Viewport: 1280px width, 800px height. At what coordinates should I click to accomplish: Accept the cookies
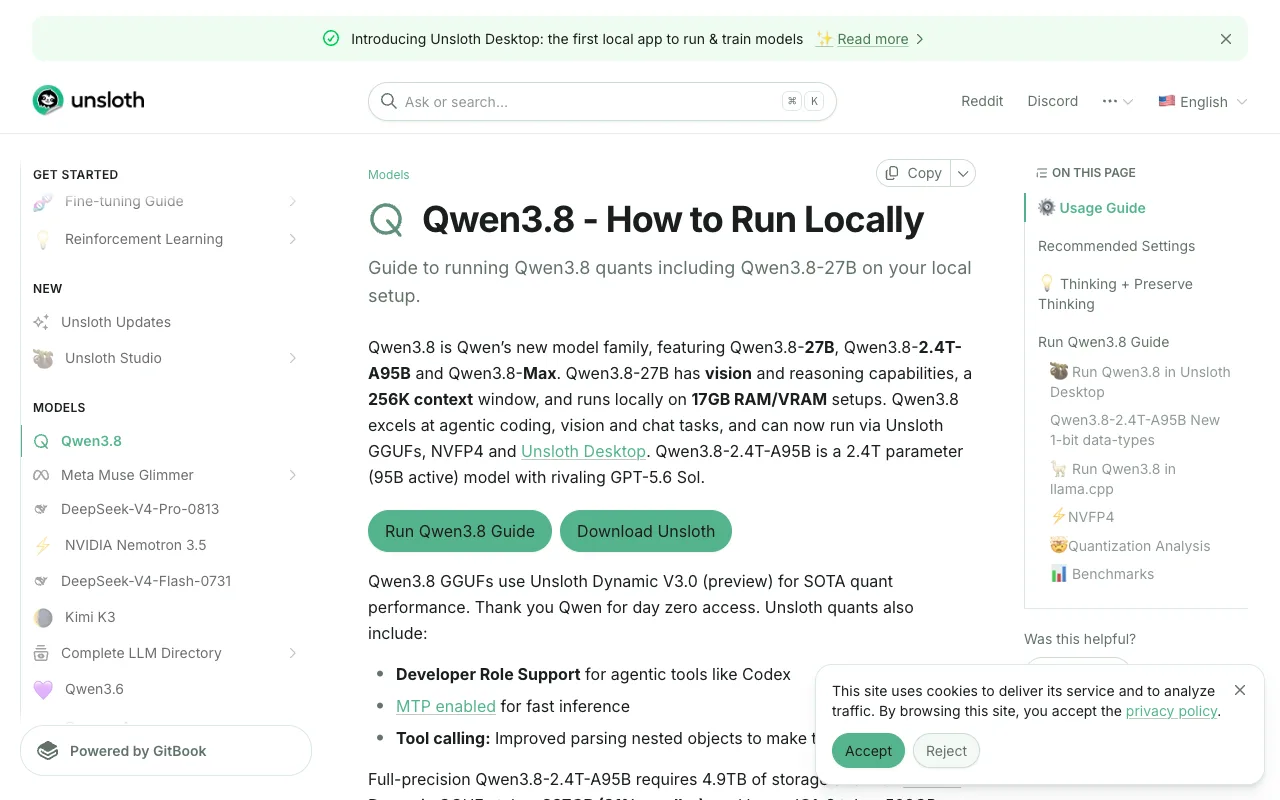coord(868,751)
